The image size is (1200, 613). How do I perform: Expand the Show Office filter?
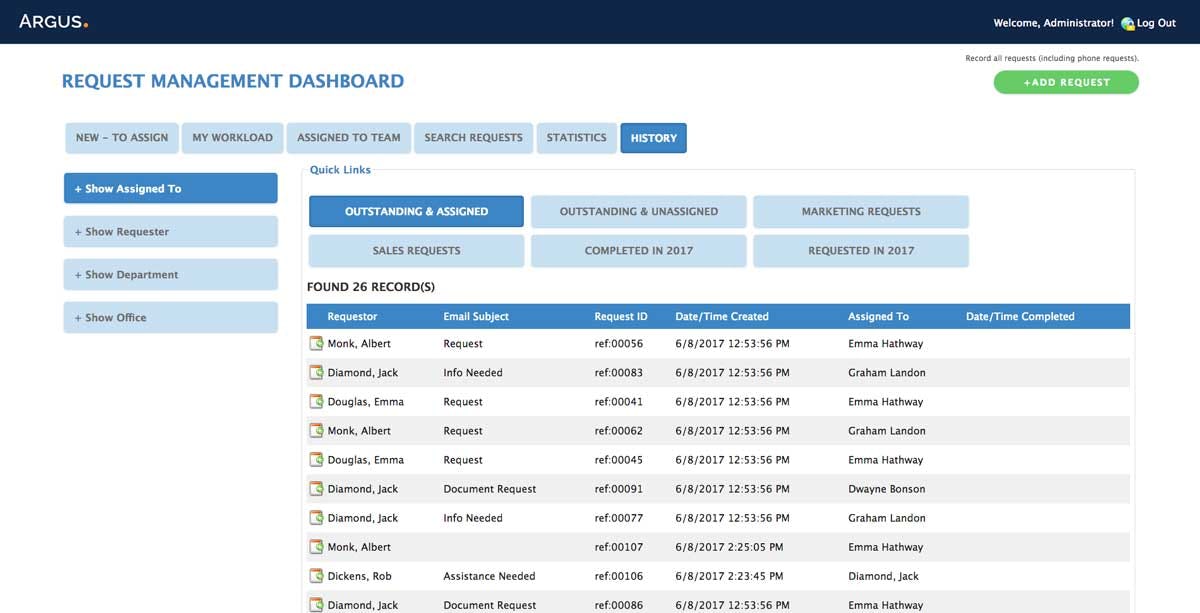(170, 317)
